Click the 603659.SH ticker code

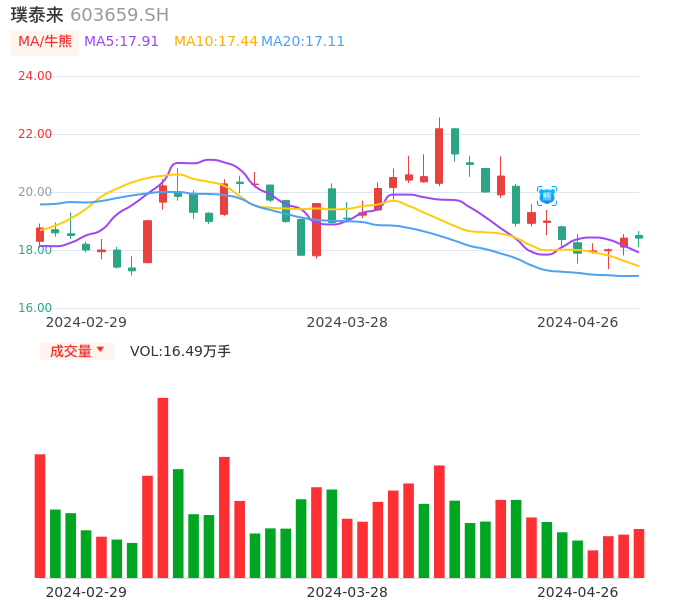click(119, 15)
